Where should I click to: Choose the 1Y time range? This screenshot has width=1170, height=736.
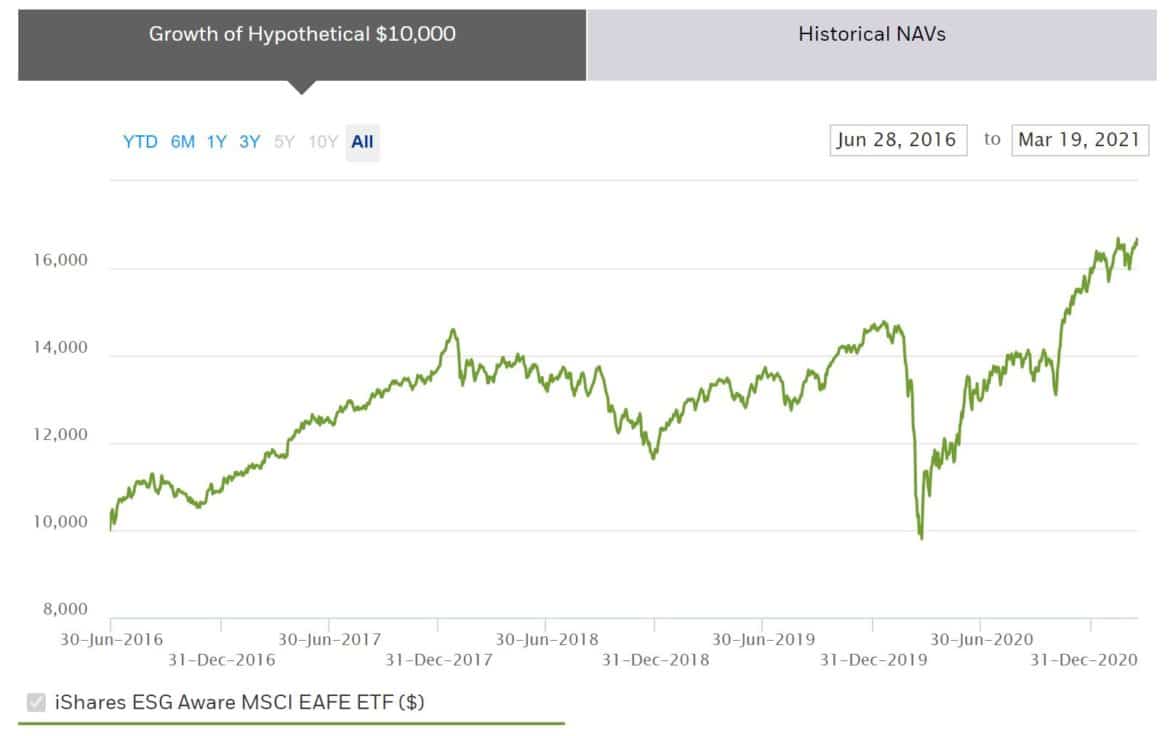pyautogui.click(x=217, y=142)
